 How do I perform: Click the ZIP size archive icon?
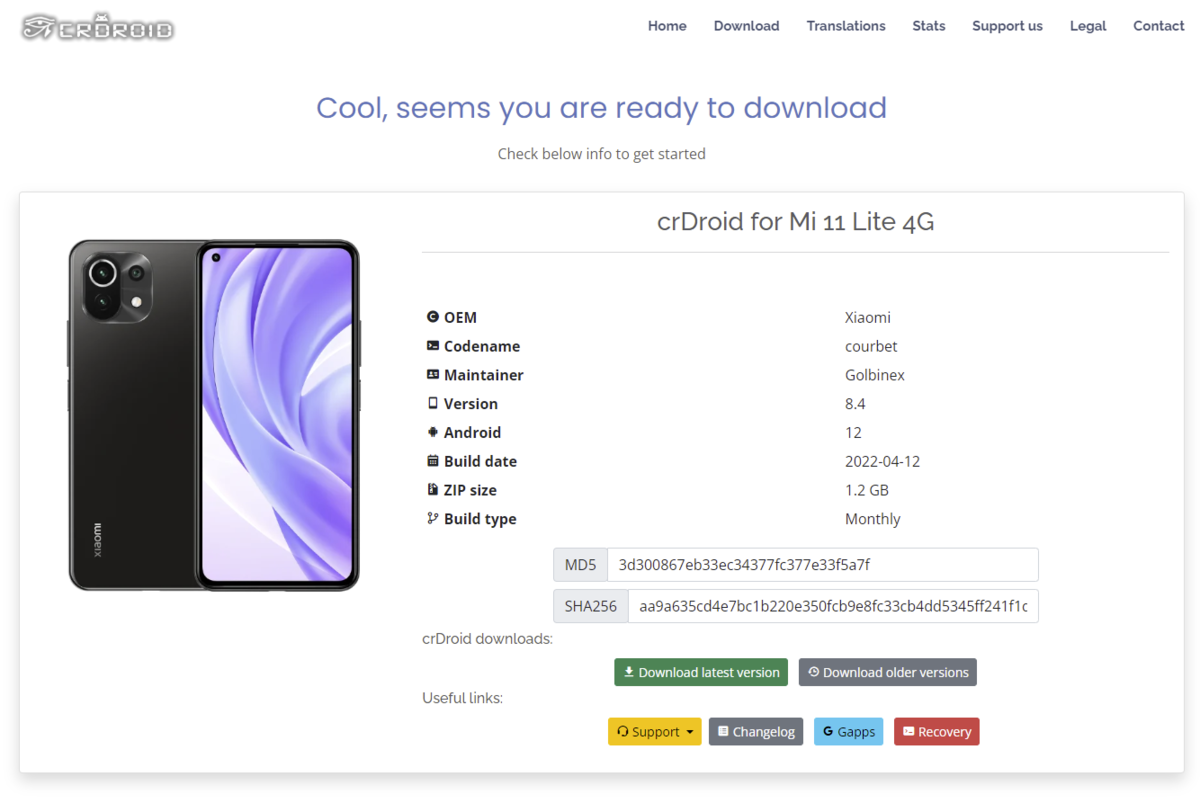click(433, 490)
